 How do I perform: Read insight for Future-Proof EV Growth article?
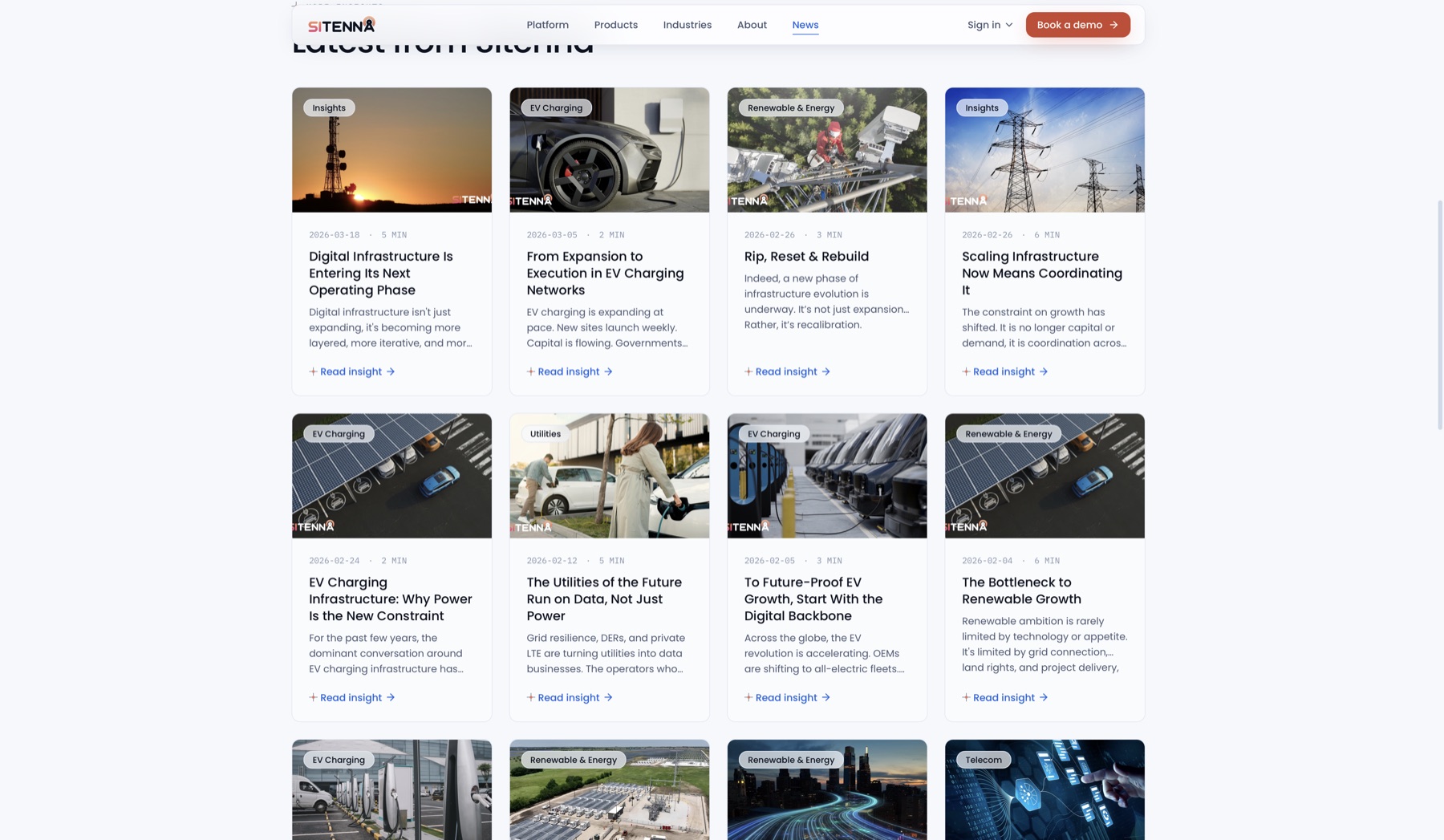(787, 697)
